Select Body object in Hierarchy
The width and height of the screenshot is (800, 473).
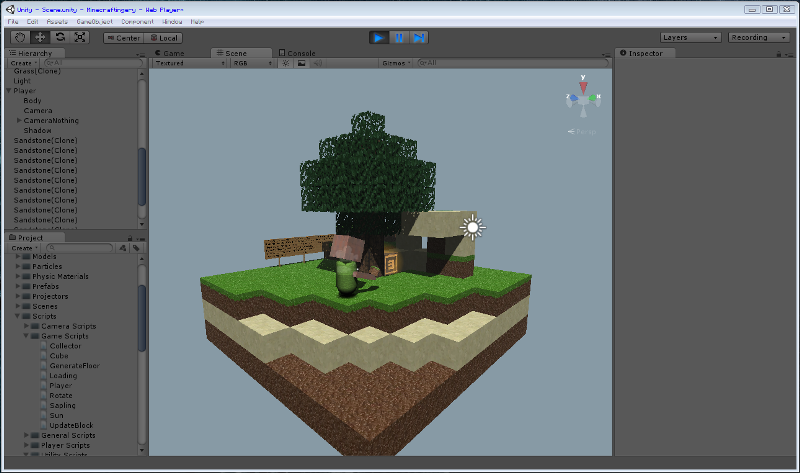tap(32, 101)
